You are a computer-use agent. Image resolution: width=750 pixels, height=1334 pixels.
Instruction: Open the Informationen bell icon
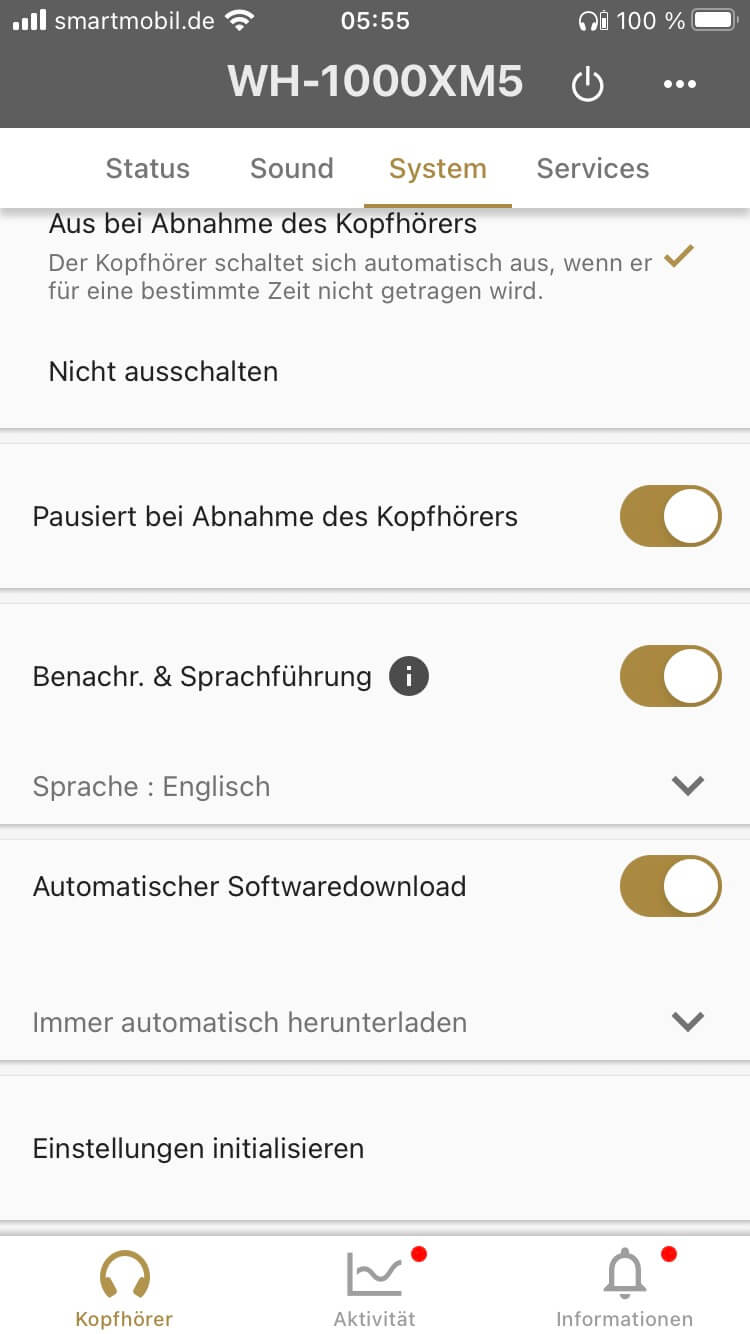coord(625,1274)
